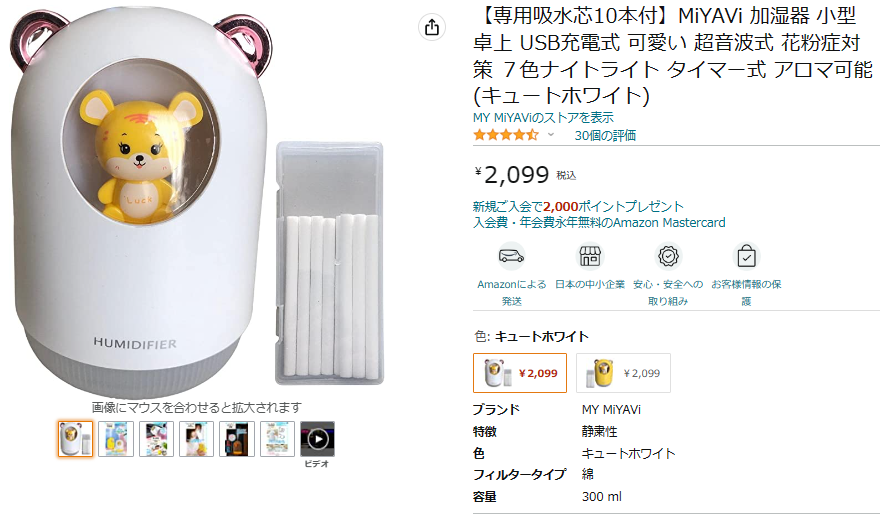Select the yellow color variant swatch
Image resolution: width=892 pixels, height=518 pixels.
(x=623, y=373)
